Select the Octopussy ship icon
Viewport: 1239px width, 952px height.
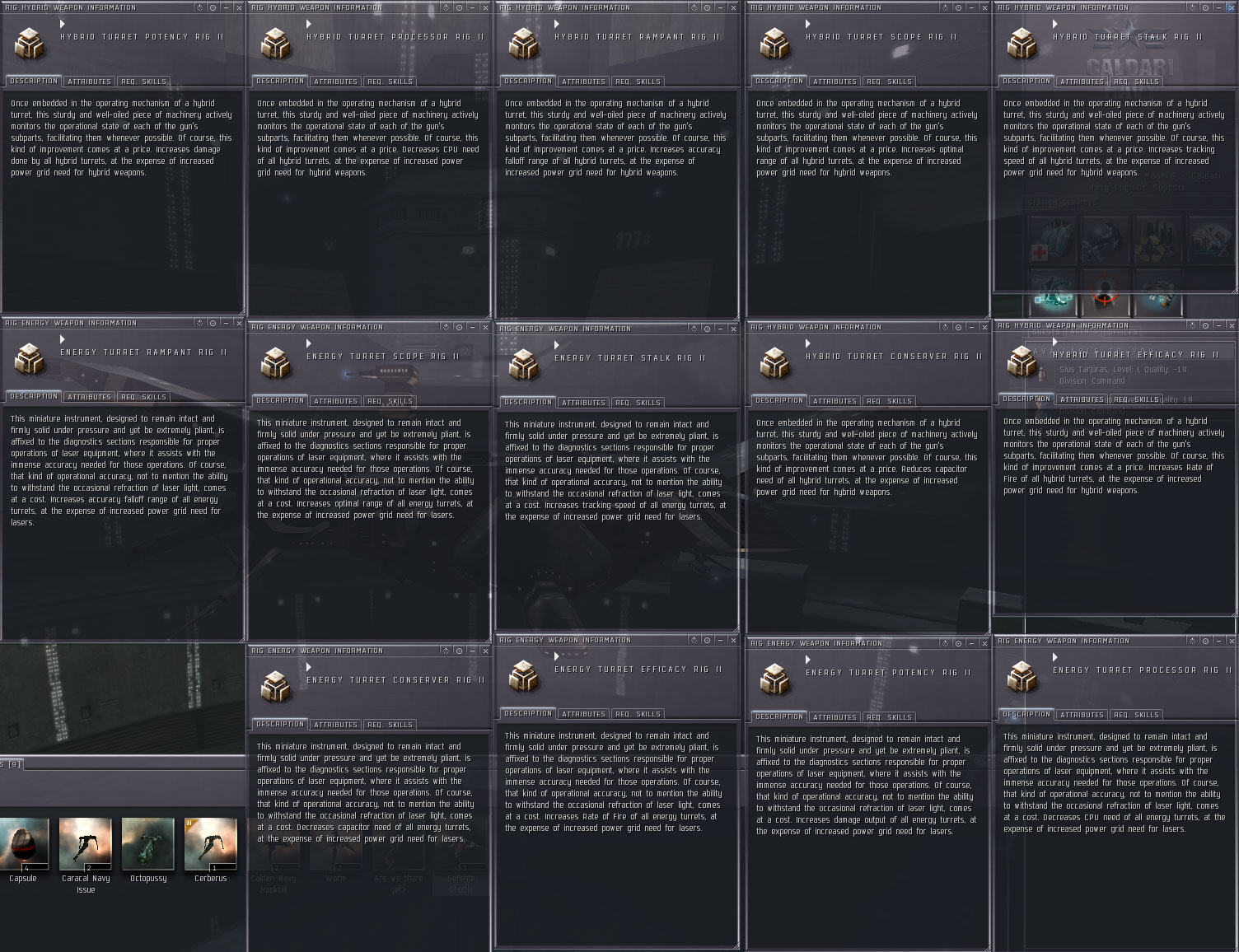(x=148, y=844)
